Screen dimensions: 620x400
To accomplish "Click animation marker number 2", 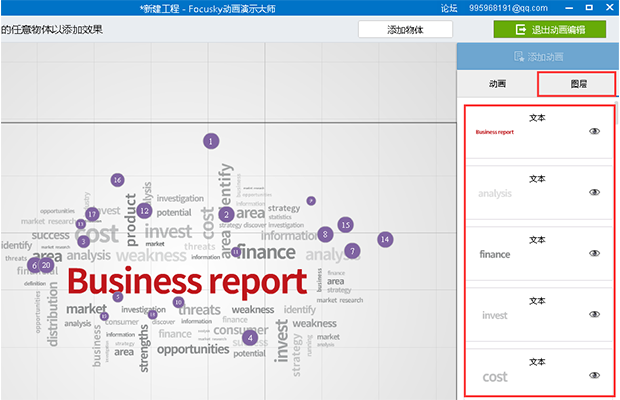I will pyautogui.click(x=226, y=215).
